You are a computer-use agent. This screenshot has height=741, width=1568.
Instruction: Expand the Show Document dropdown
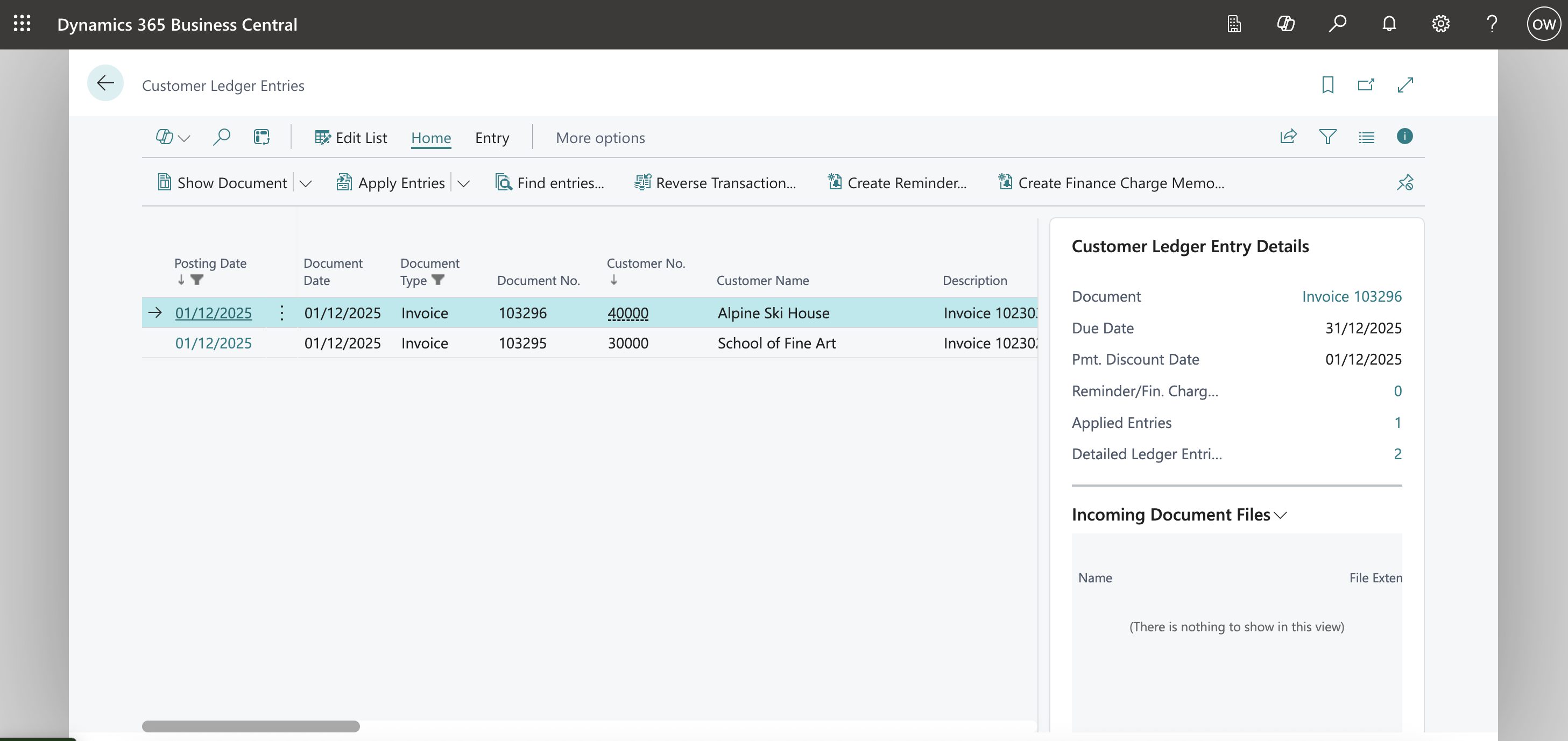click(306, 182)
